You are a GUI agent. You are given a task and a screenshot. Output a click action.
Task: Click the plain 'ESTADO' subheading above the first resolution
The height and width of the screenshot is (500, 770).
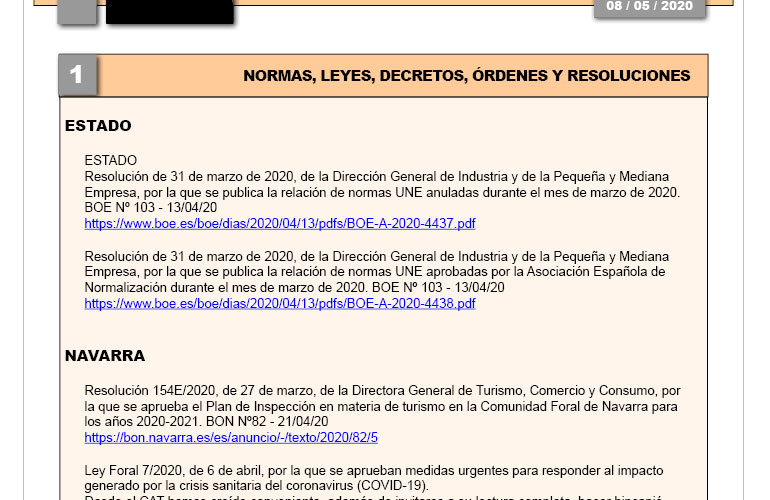click(x=110, y=161)
